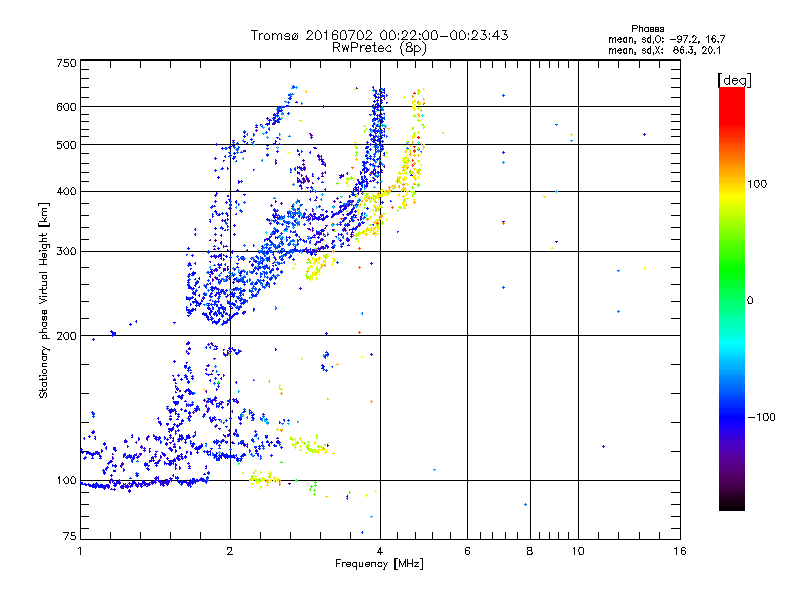This screenshot has width=800, height=600.
Task: Click the 'Stationary phase Virtual Height [km]' axis label
Action: click(44, 301)
